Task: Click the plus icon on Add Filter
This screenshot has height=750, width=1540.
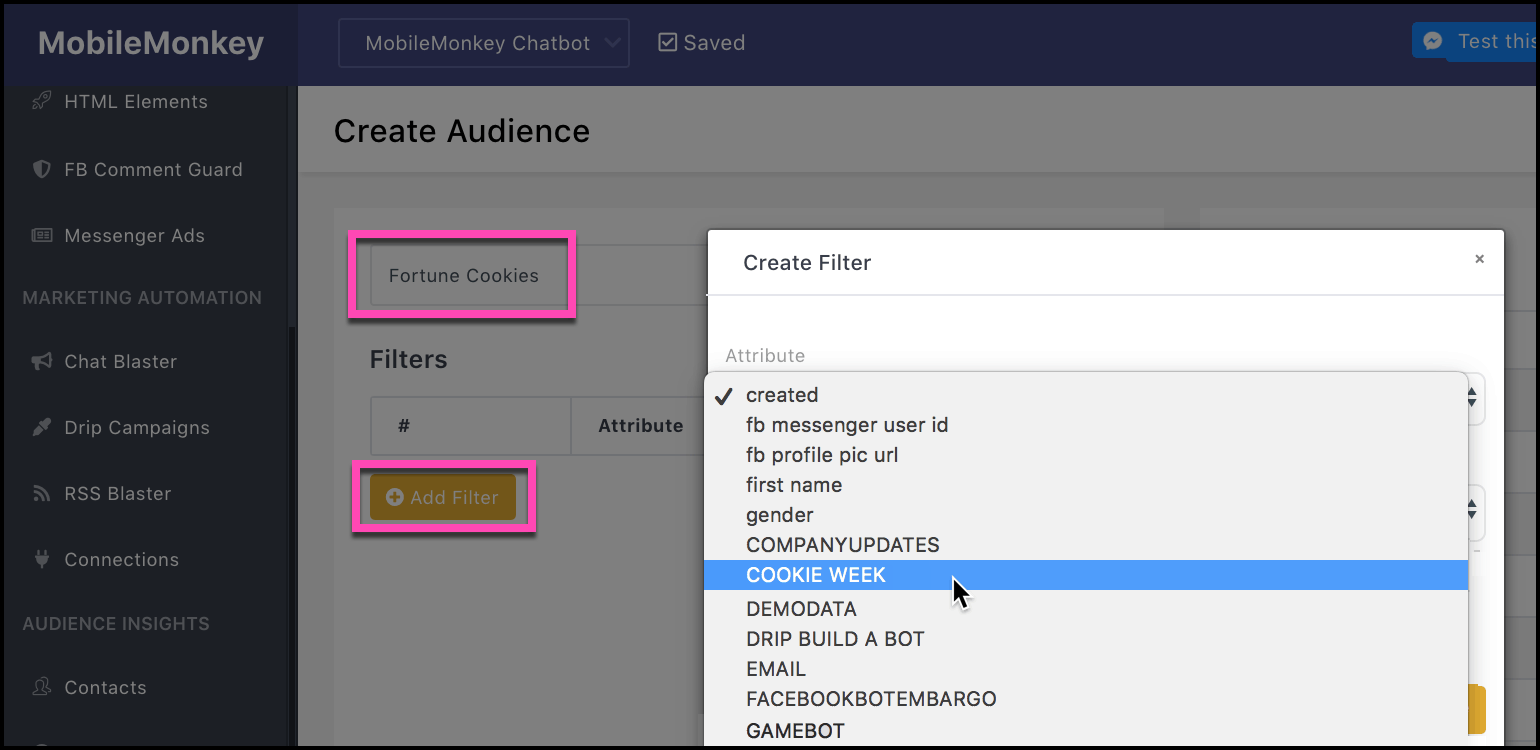Action: (x=394, y=497)
